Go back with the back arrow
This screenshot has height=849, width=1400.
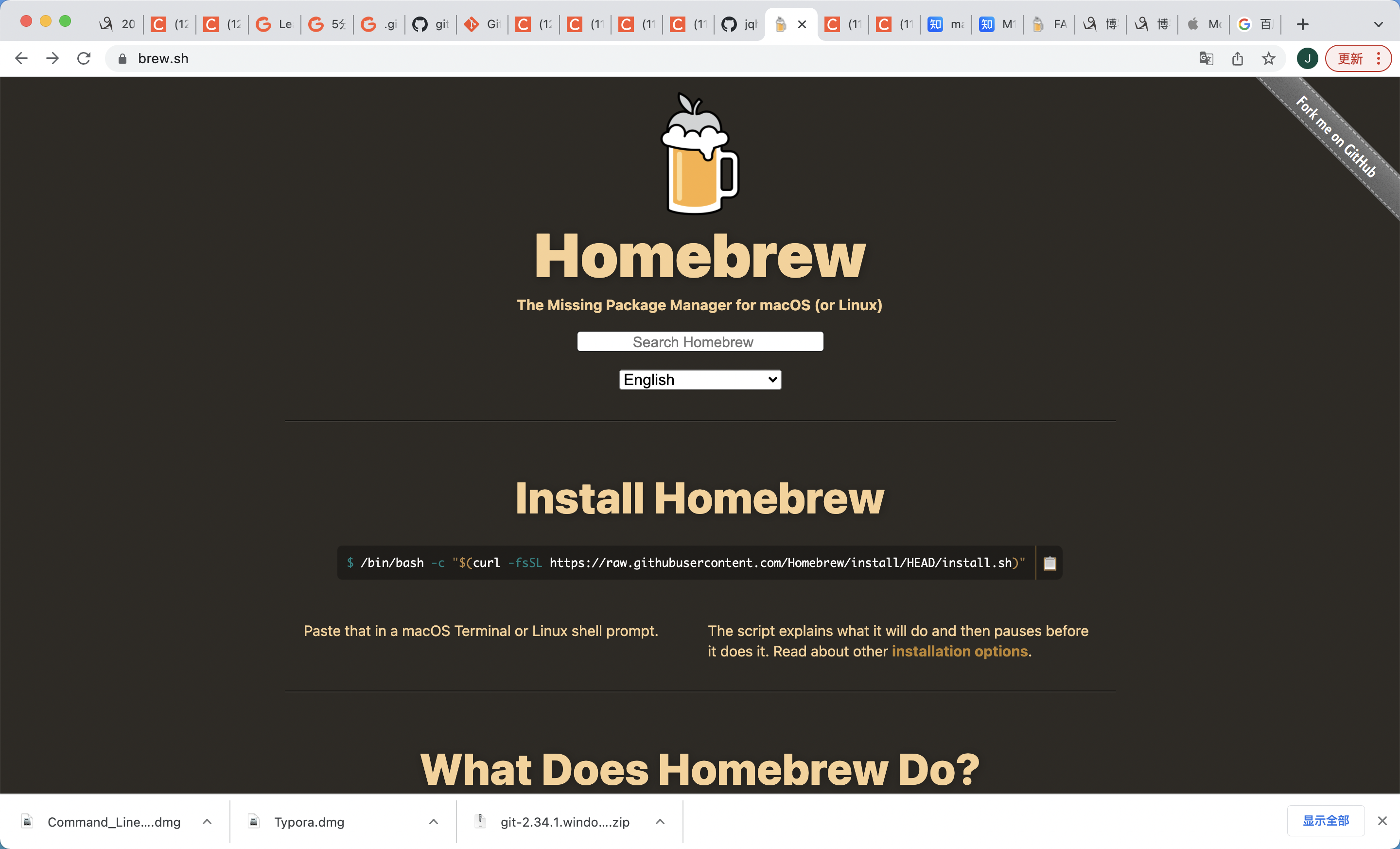[21, 58]
